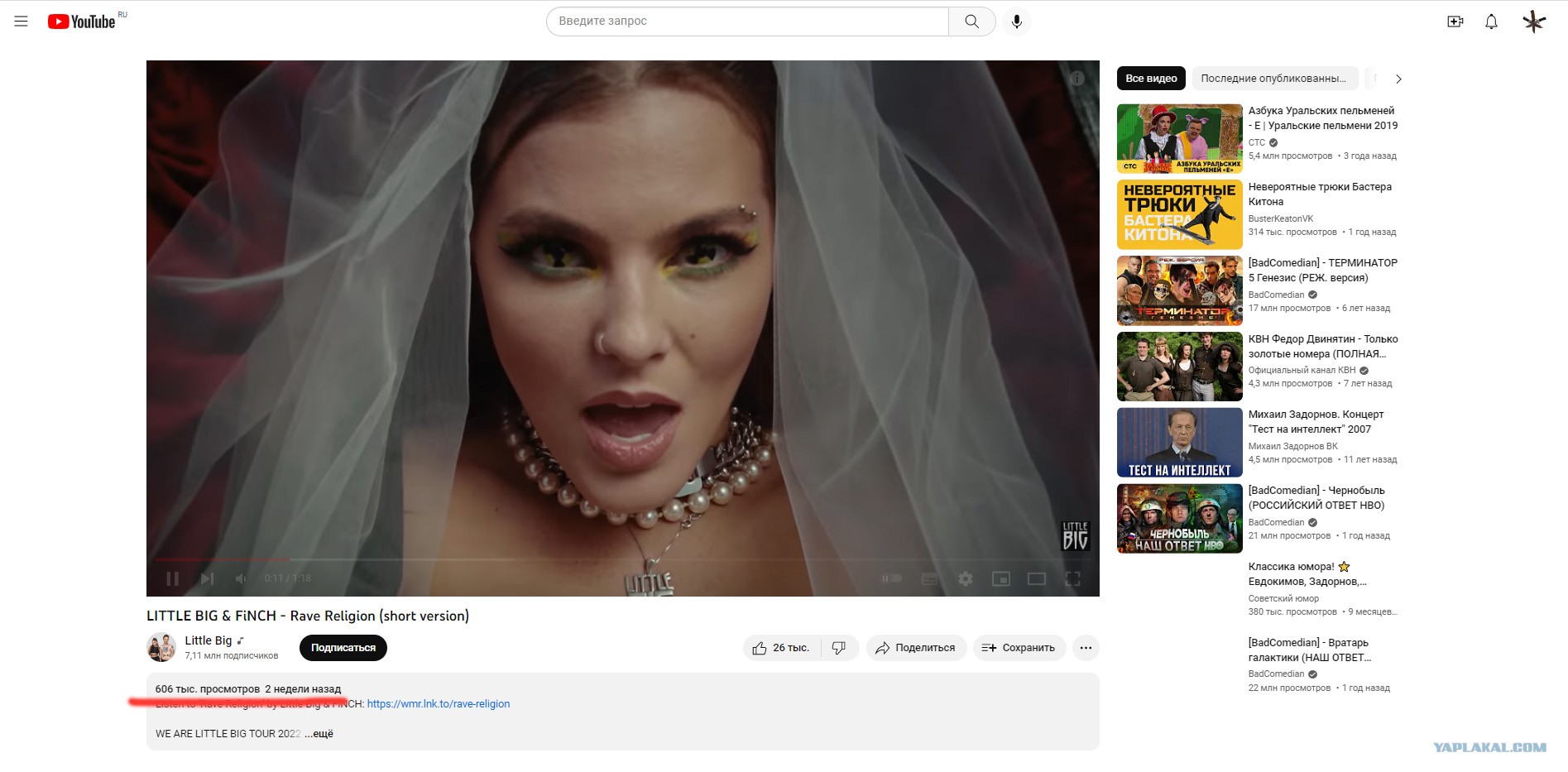Switch to miniplayer mode
The height and width of the screenshot is (772, 1568).
pyautogui.click(x=1001, y=578)
